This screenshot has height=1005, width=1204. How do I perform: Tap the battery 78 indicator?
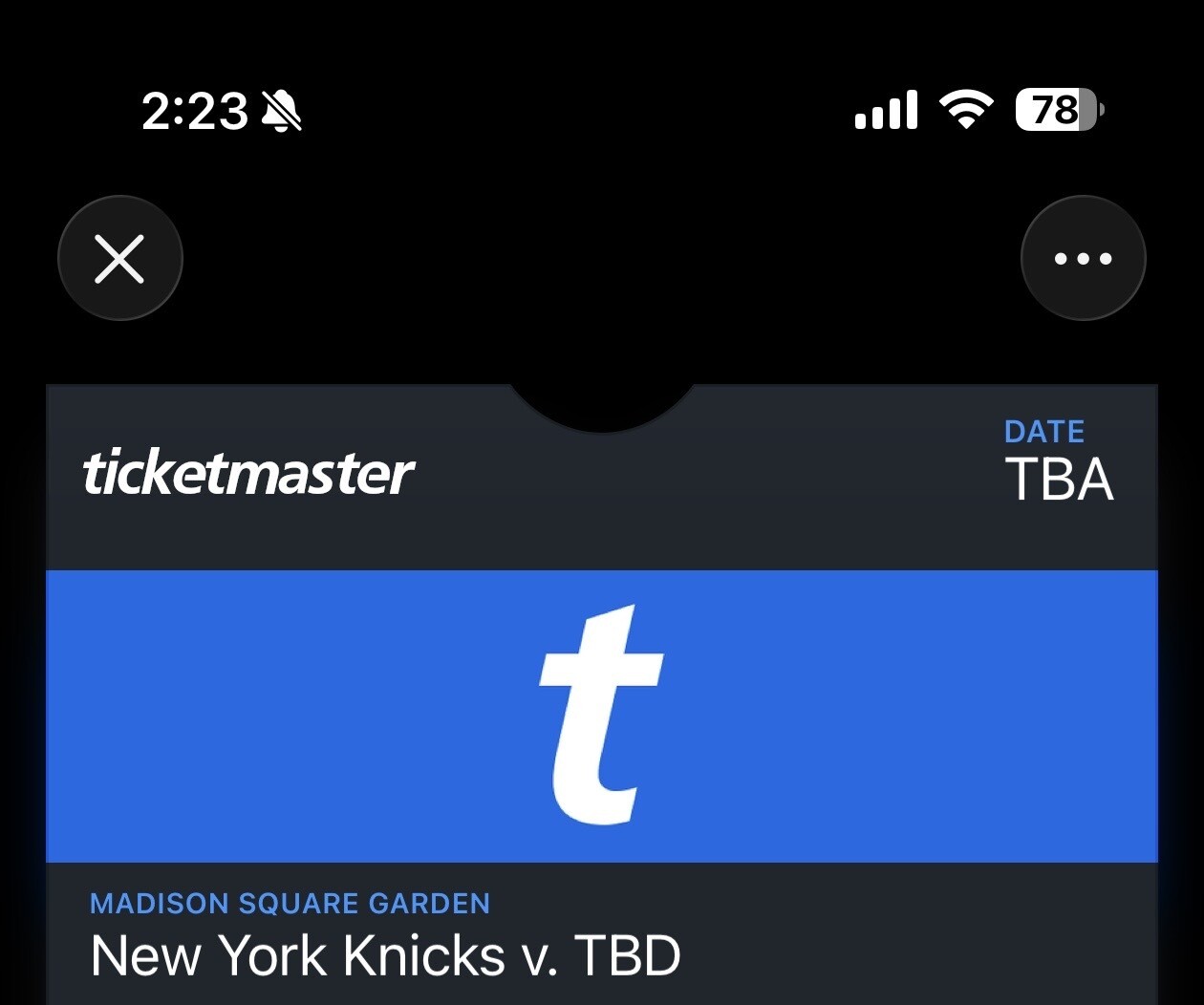[x=1058, y=110]
